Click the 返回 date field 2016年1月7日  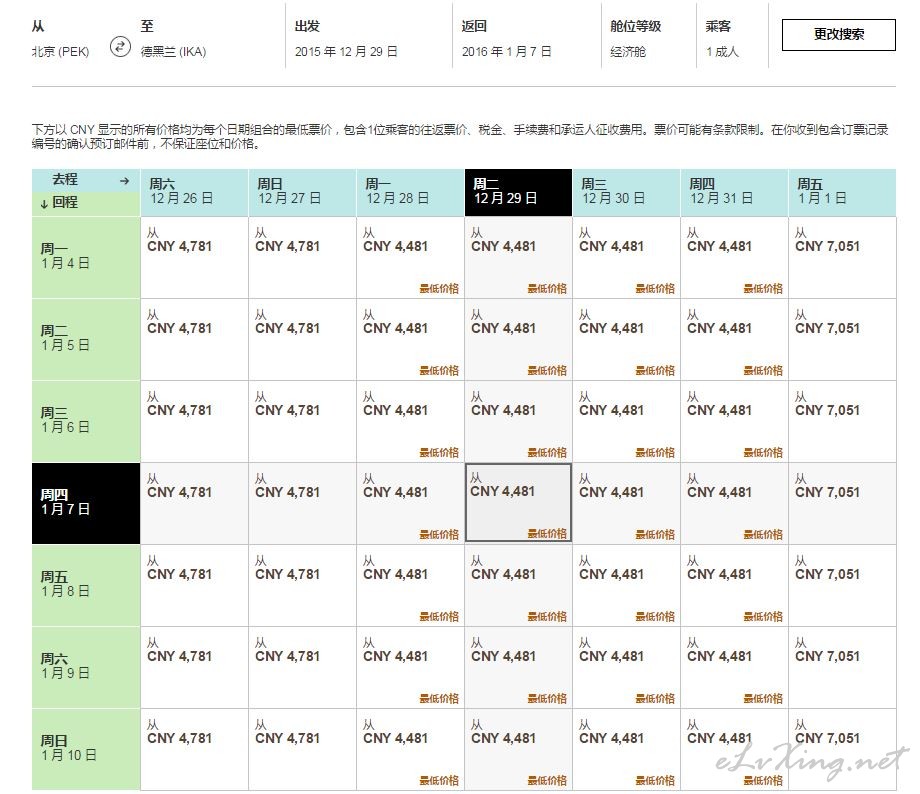point(506,52)
